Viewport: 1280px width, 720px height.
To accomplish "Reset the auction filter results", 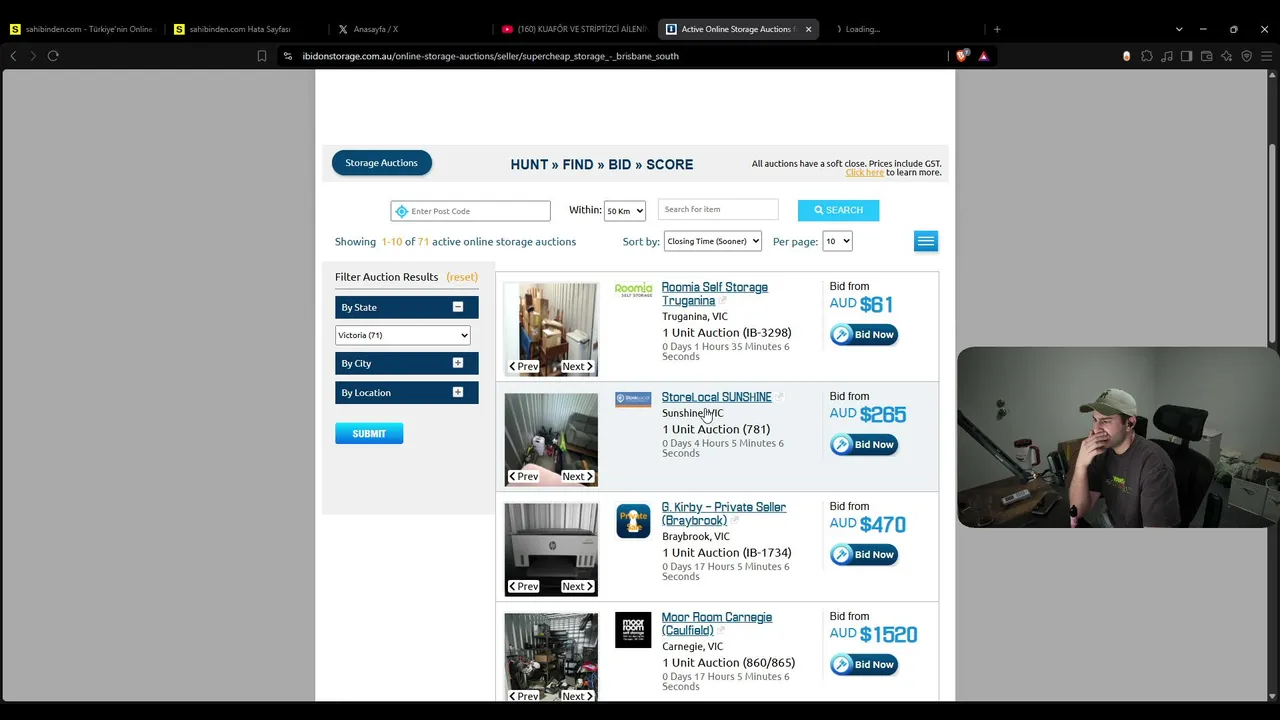I will (x=462, y=277).
